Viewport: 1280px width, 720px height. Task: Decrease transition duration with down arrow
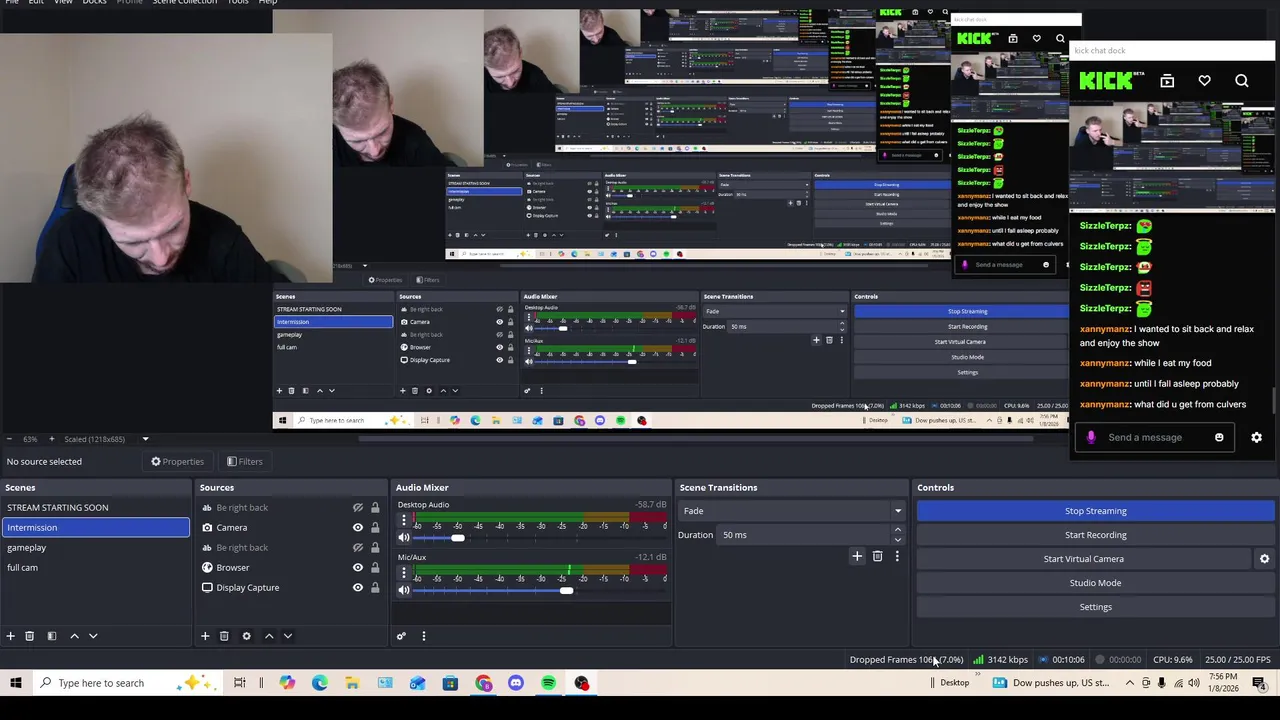point(897,539)
